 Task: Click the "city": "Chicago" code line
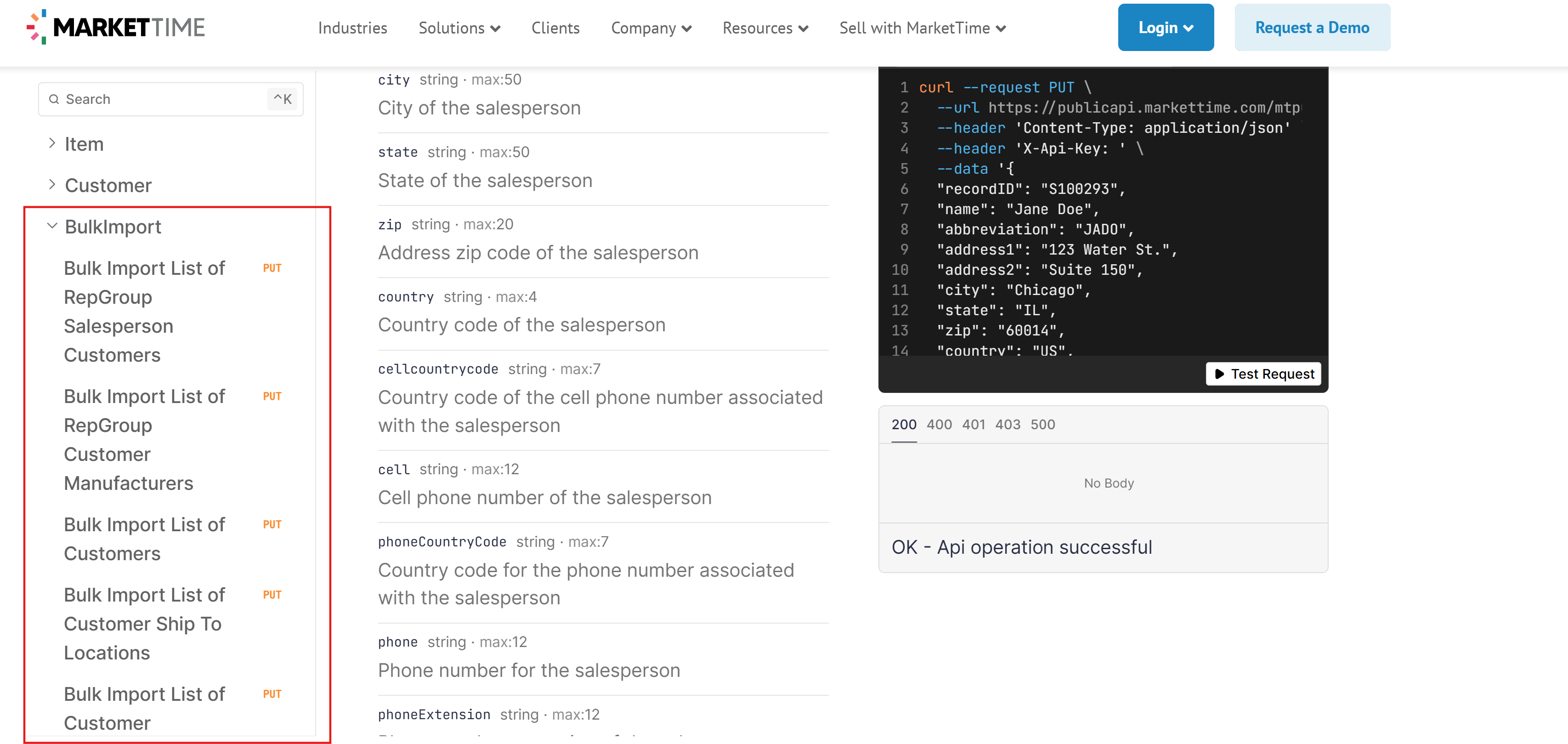point(1013,290)
